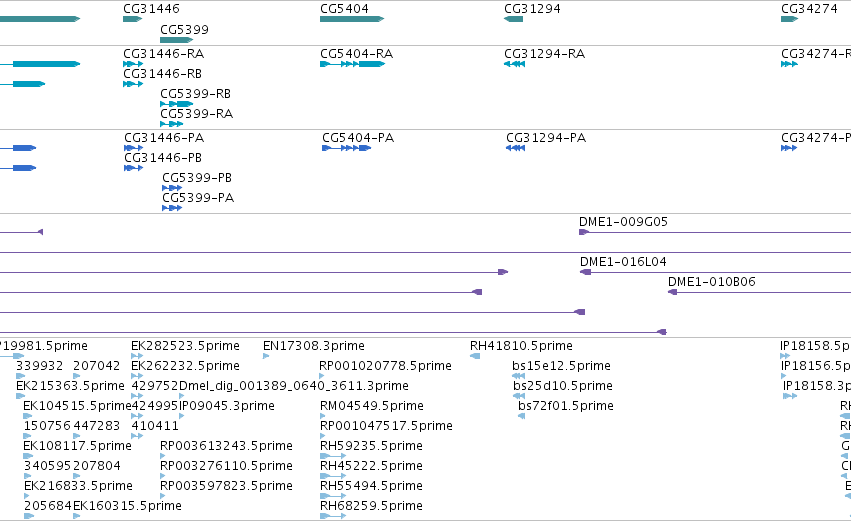Select the CG31294-PA coding sequence

[x=516, y=148]
